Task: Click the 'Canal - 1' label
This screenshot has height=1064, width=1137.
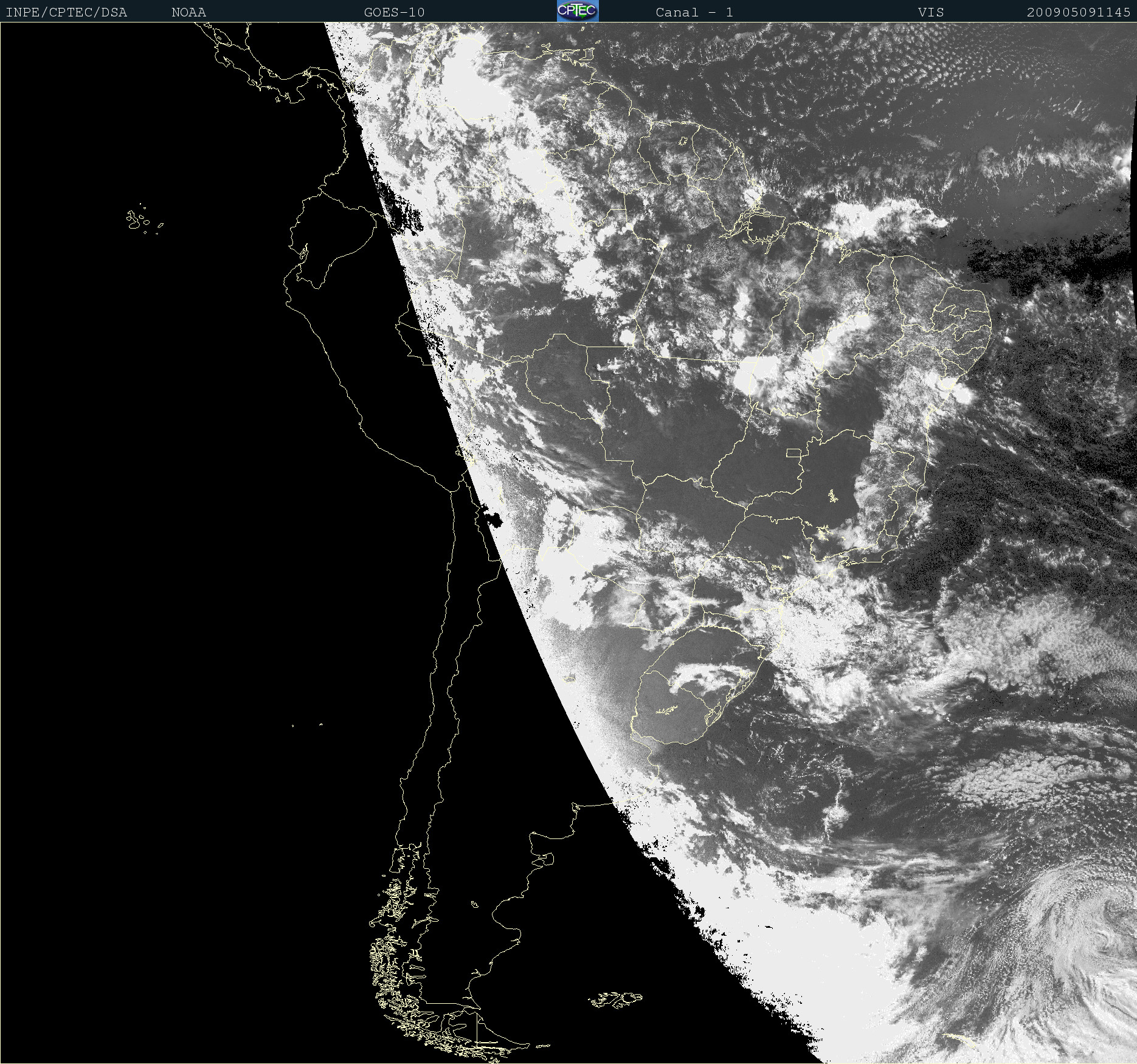Action: (694, 12)
